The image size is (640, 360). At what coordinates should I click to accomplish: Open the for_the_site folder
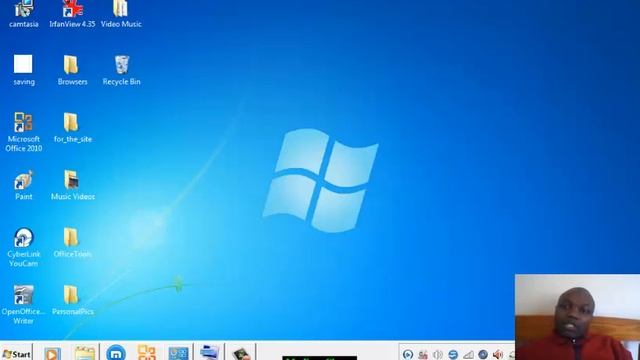click(72, 127)
